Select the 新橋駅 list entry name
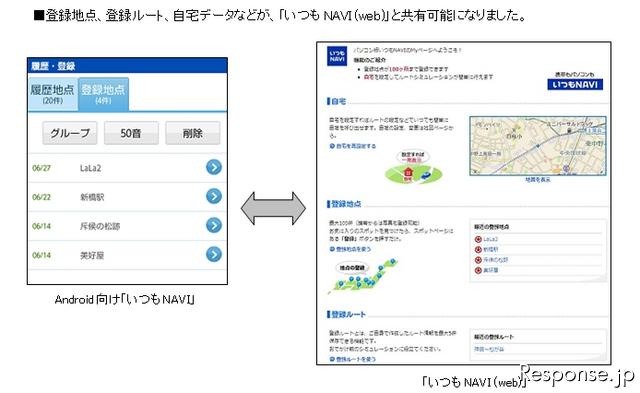 coord(92,197)
